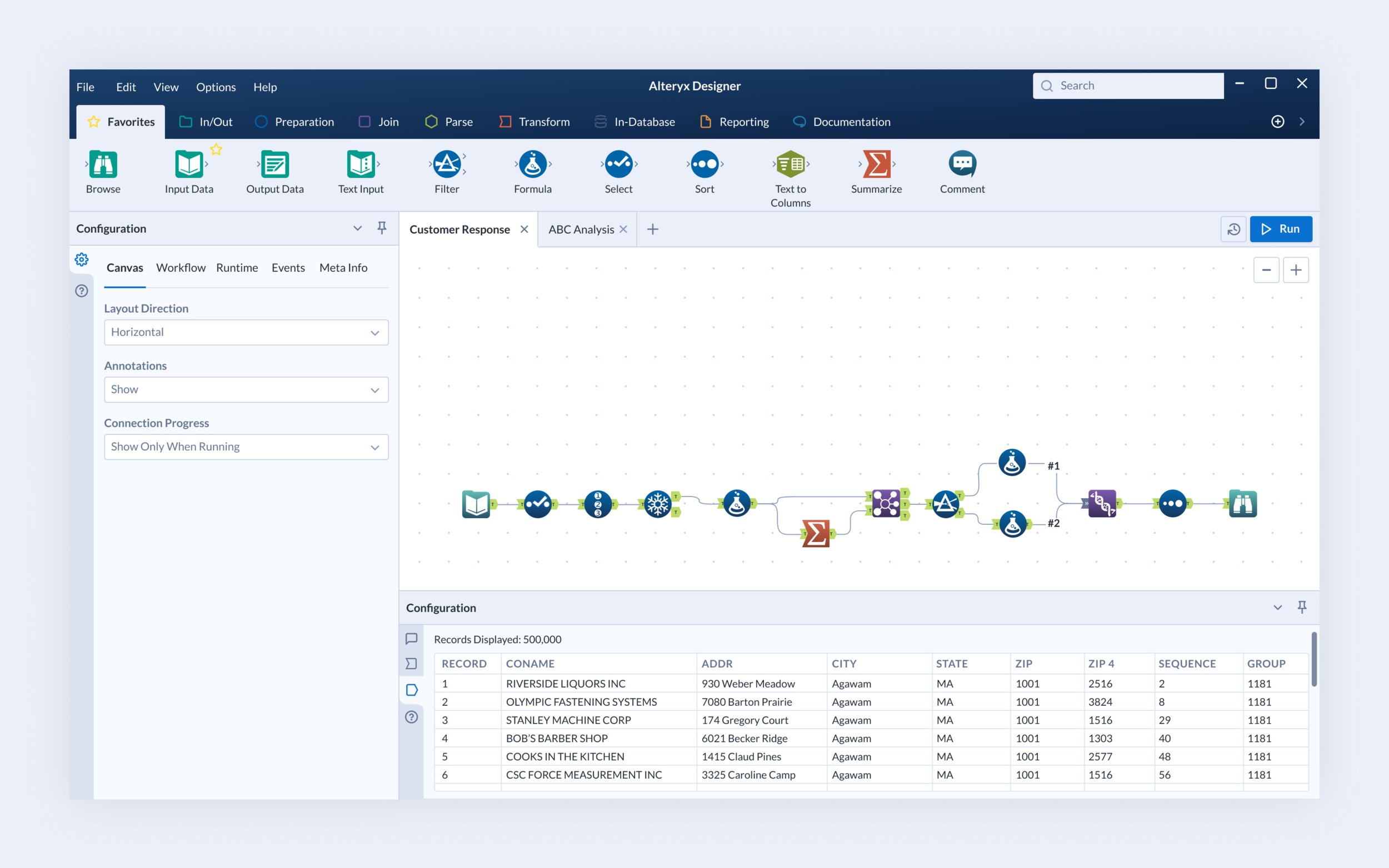Open the Layout Direction dropdown
Image resolution: width=1389 pixels, height=868 pixels.
246,333
